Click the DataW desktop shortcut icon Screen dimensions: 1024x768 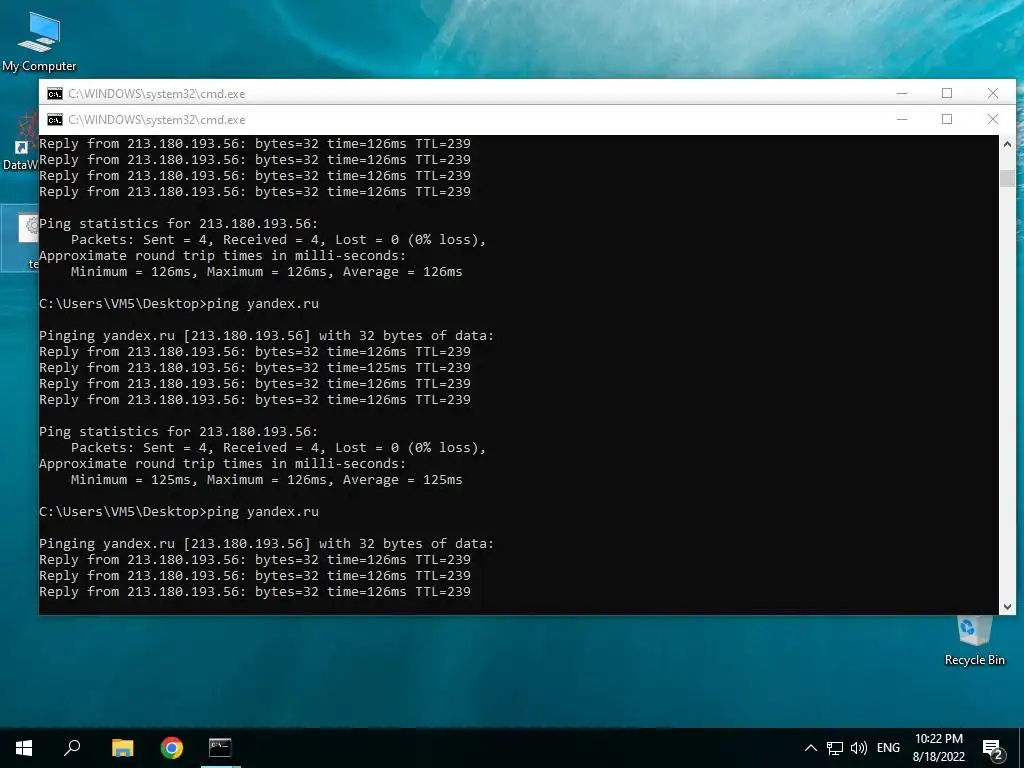pyautogui.click(x=20, y=142)
